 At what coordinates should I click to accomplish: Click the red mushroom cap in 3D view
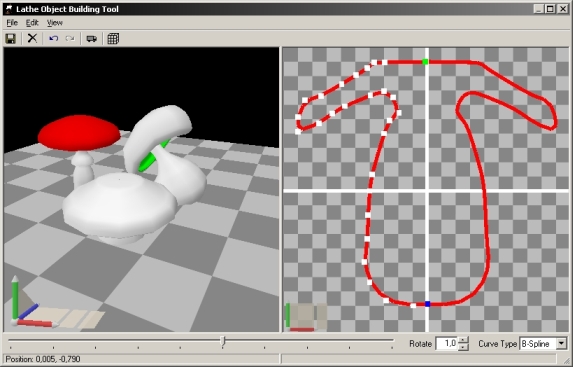(x=79, y=133)
